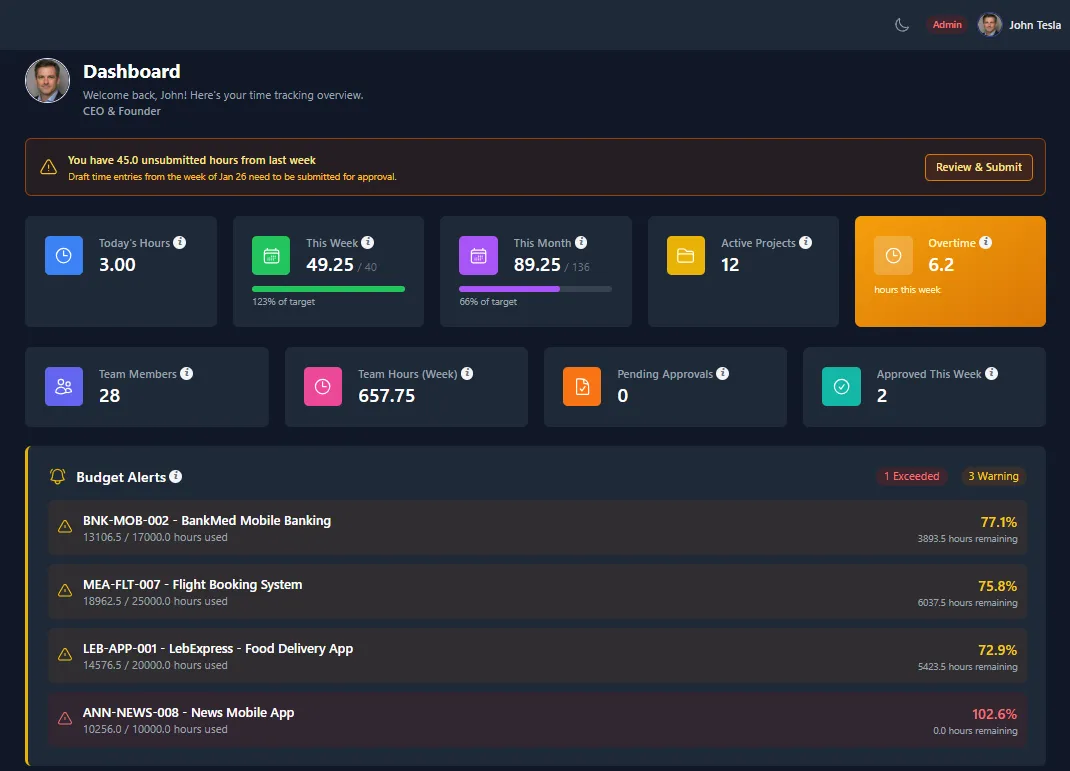Screen dimensions: 1070x771
Task: Click the Team Members people icon
Action: pyautogui.click(x=63, y=386)
